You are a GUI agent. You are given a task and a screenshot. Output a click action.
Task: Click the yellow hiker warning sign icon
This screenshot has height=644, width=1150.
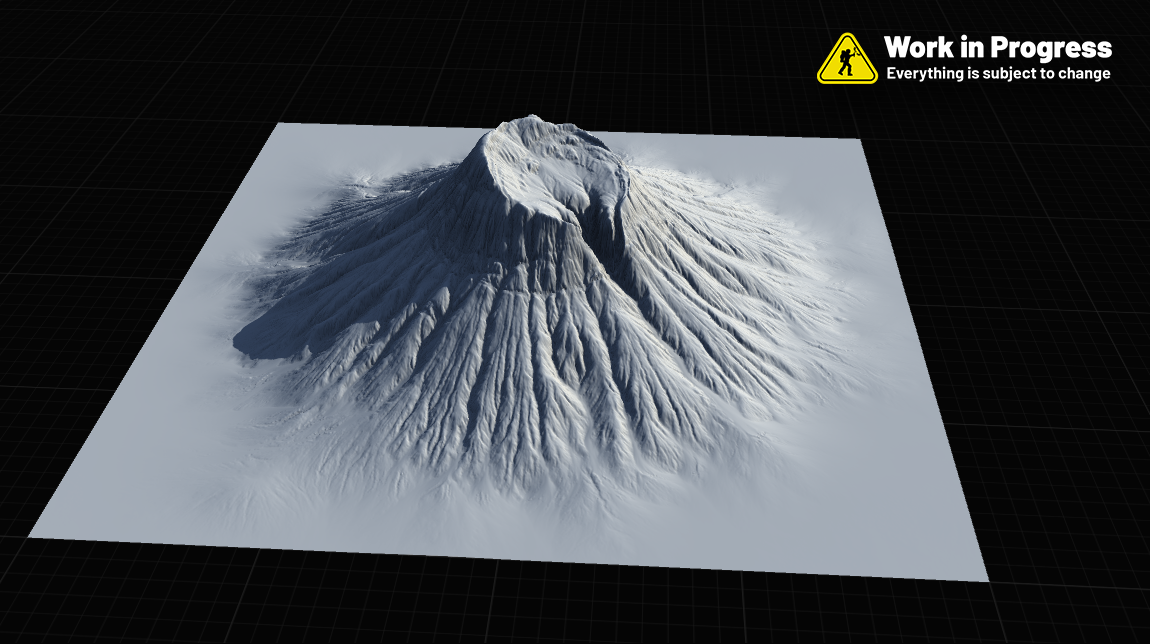pos(847,58)
